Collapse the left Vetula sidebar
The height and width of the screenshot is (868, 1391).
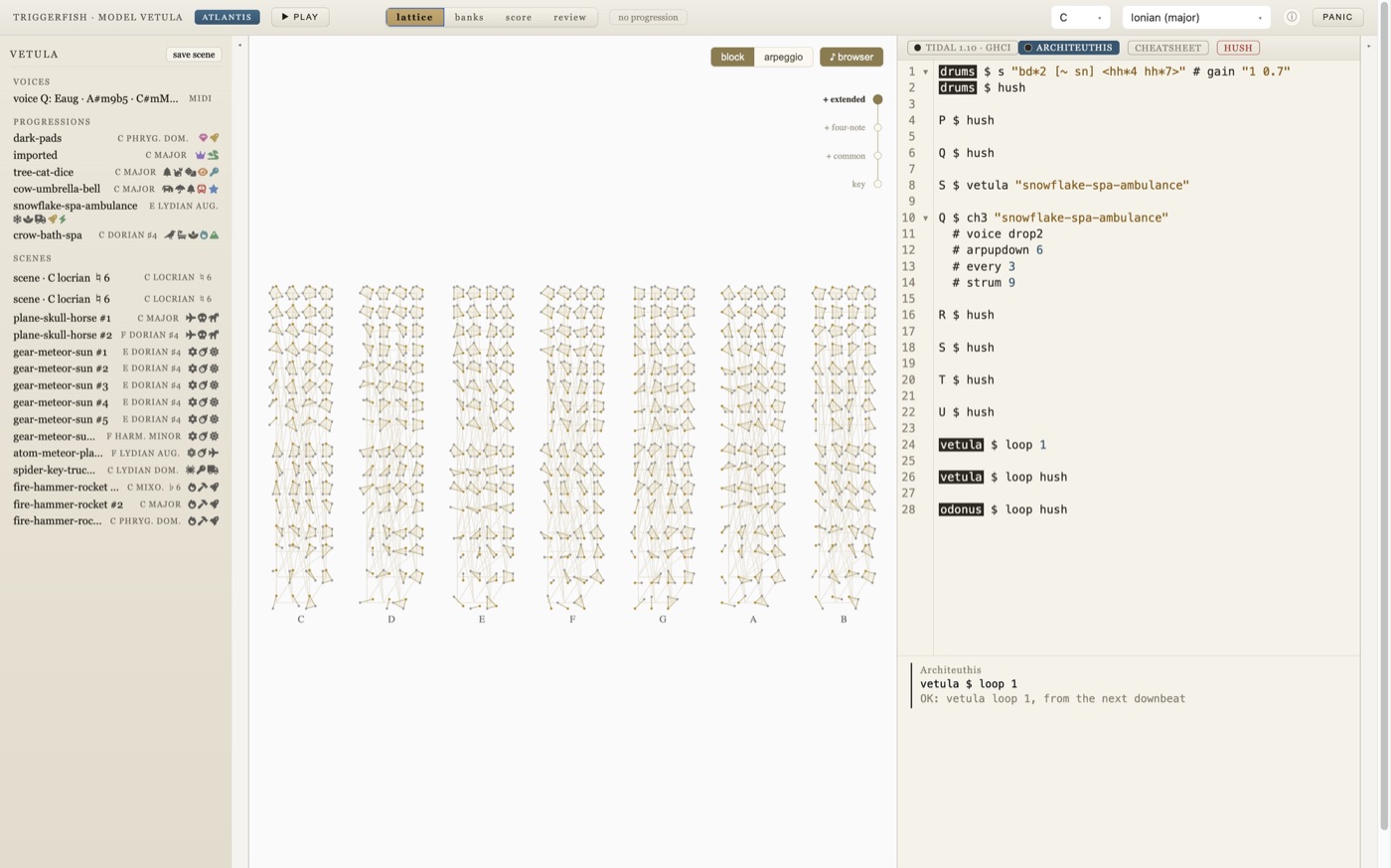[x=239, y=45]
